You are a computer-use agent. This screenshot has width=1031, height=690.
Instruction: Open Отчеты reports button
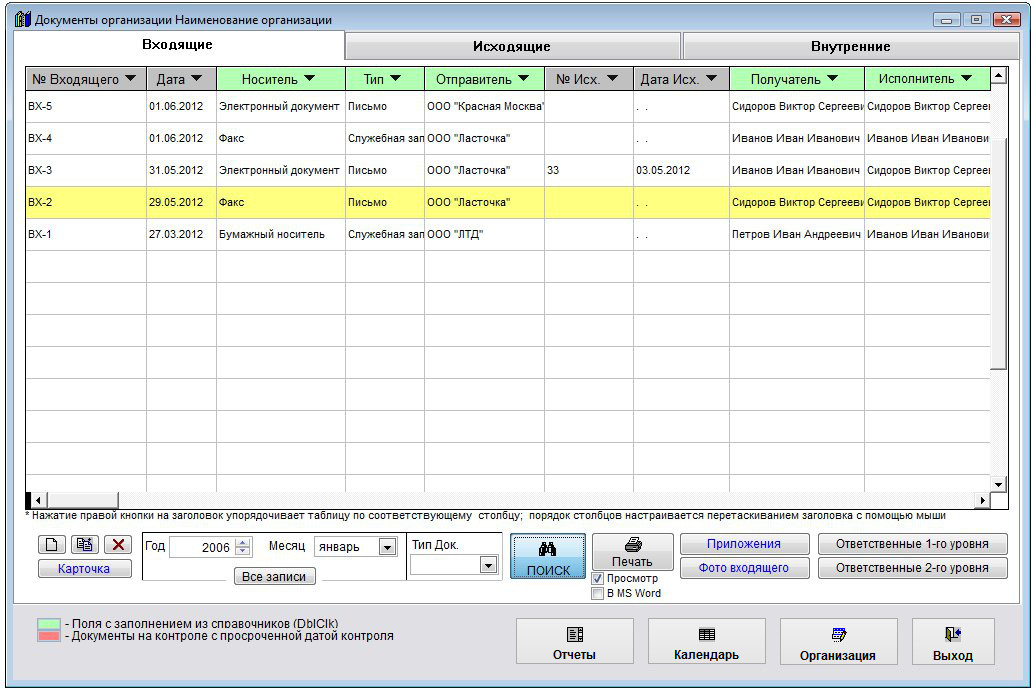tap(574, 642)
